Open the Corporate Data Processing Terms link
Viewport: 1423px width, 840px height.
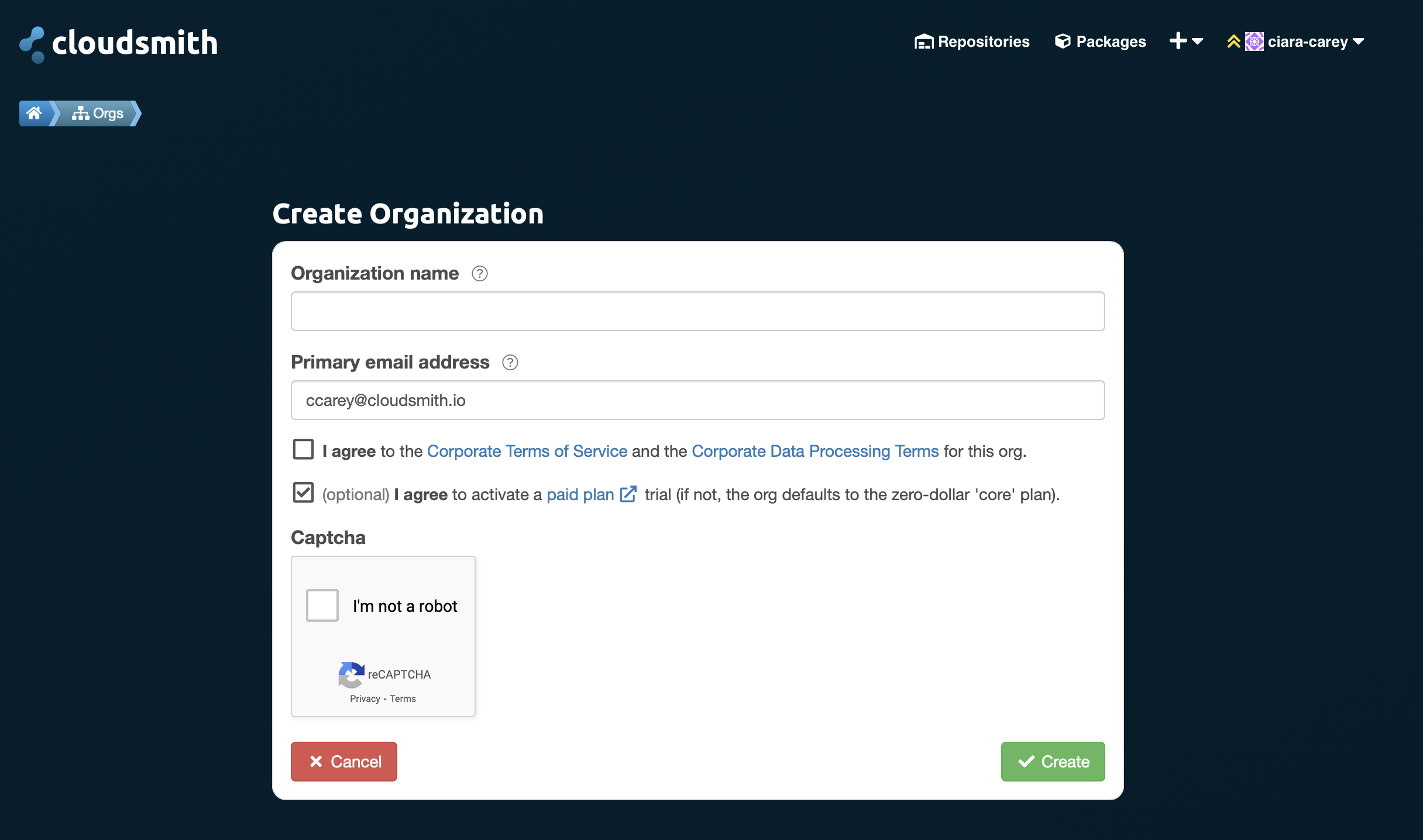815,451
